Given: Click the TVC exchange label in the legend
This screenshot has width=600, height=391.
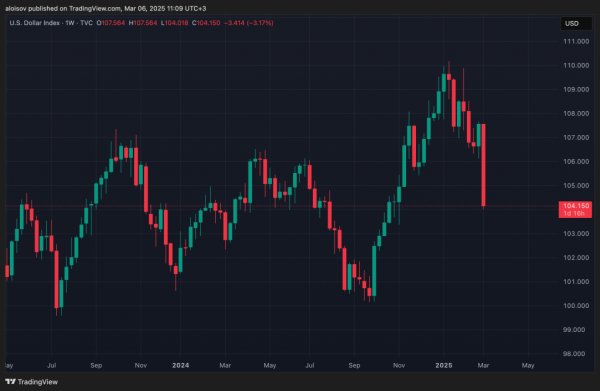Looking at the screenshot, I should (86, 23).
